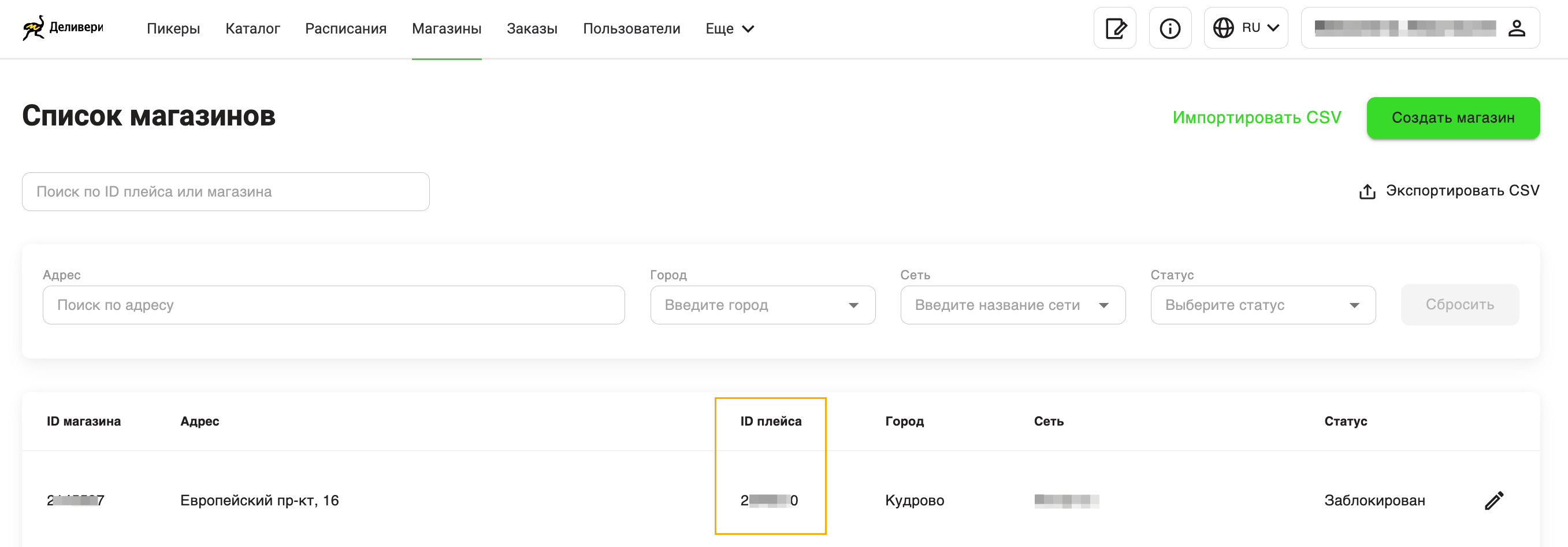
Task: Click the export upload arrow icon
Action: pyautogui.click(x=1367, y=191)
